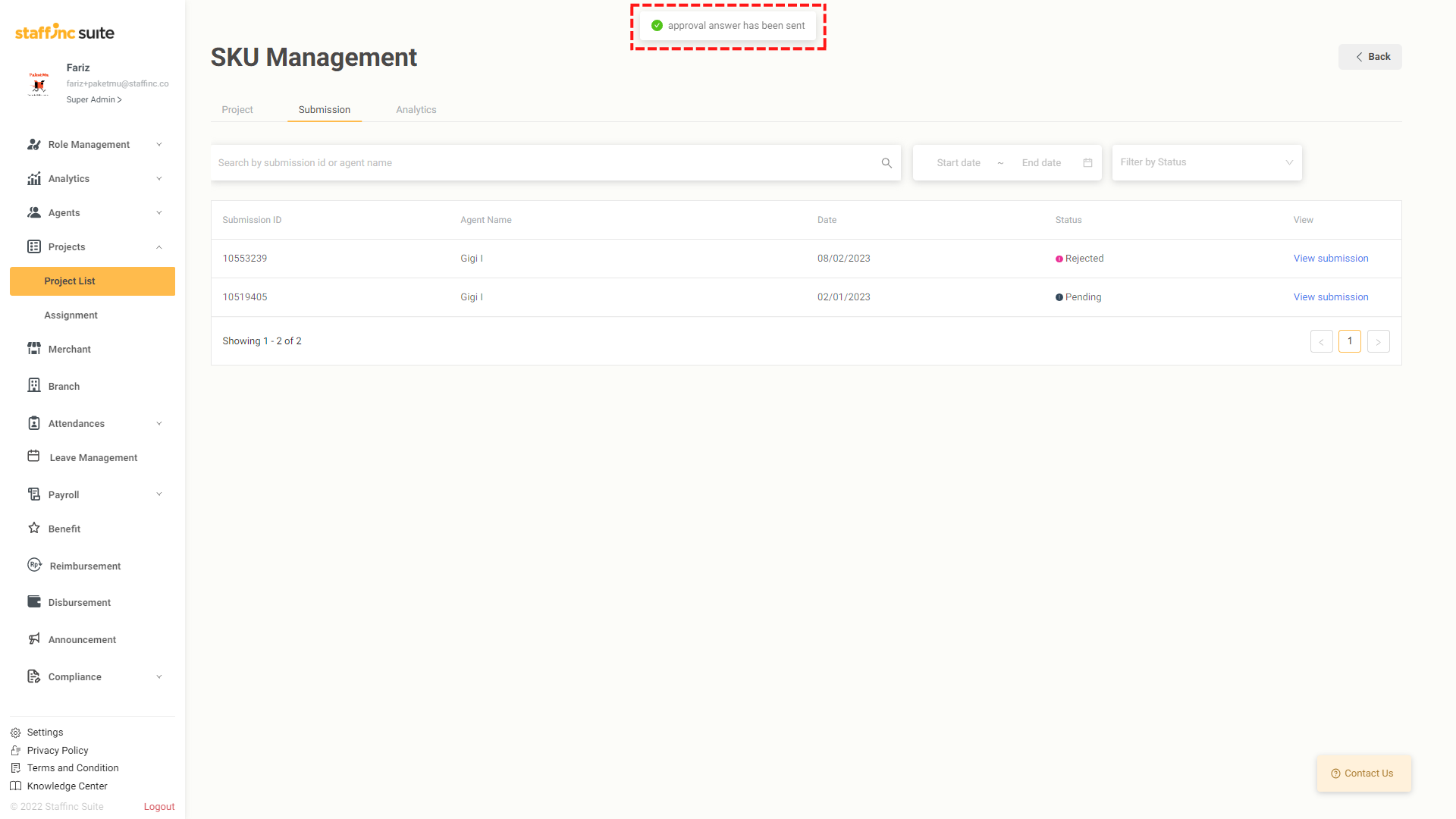
Task: Click the Announcement megaphone icon
Action: [x=34, y=639]
